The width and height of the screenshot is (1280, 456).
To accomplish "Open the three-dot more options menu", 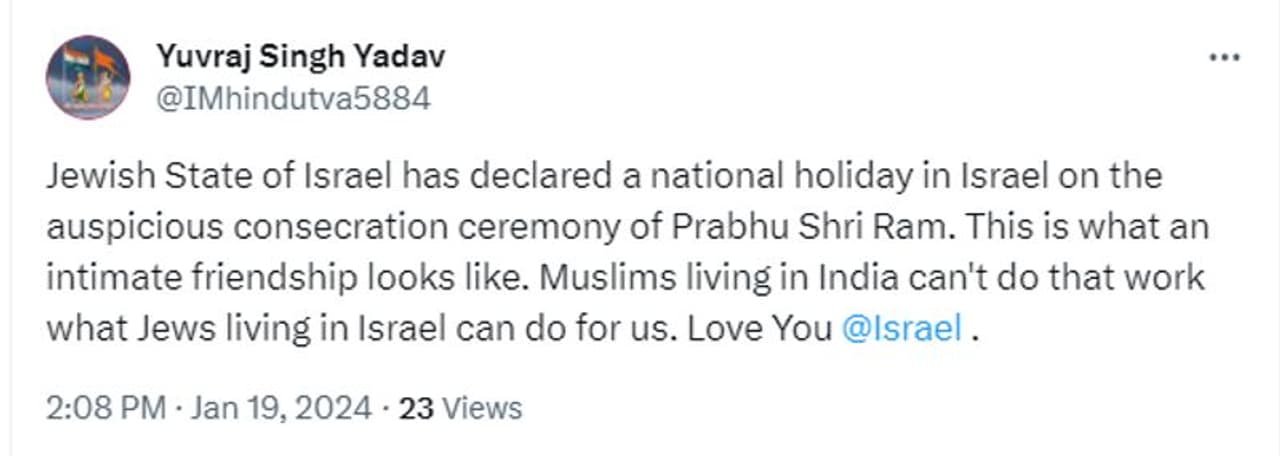I will [1223, 58].
